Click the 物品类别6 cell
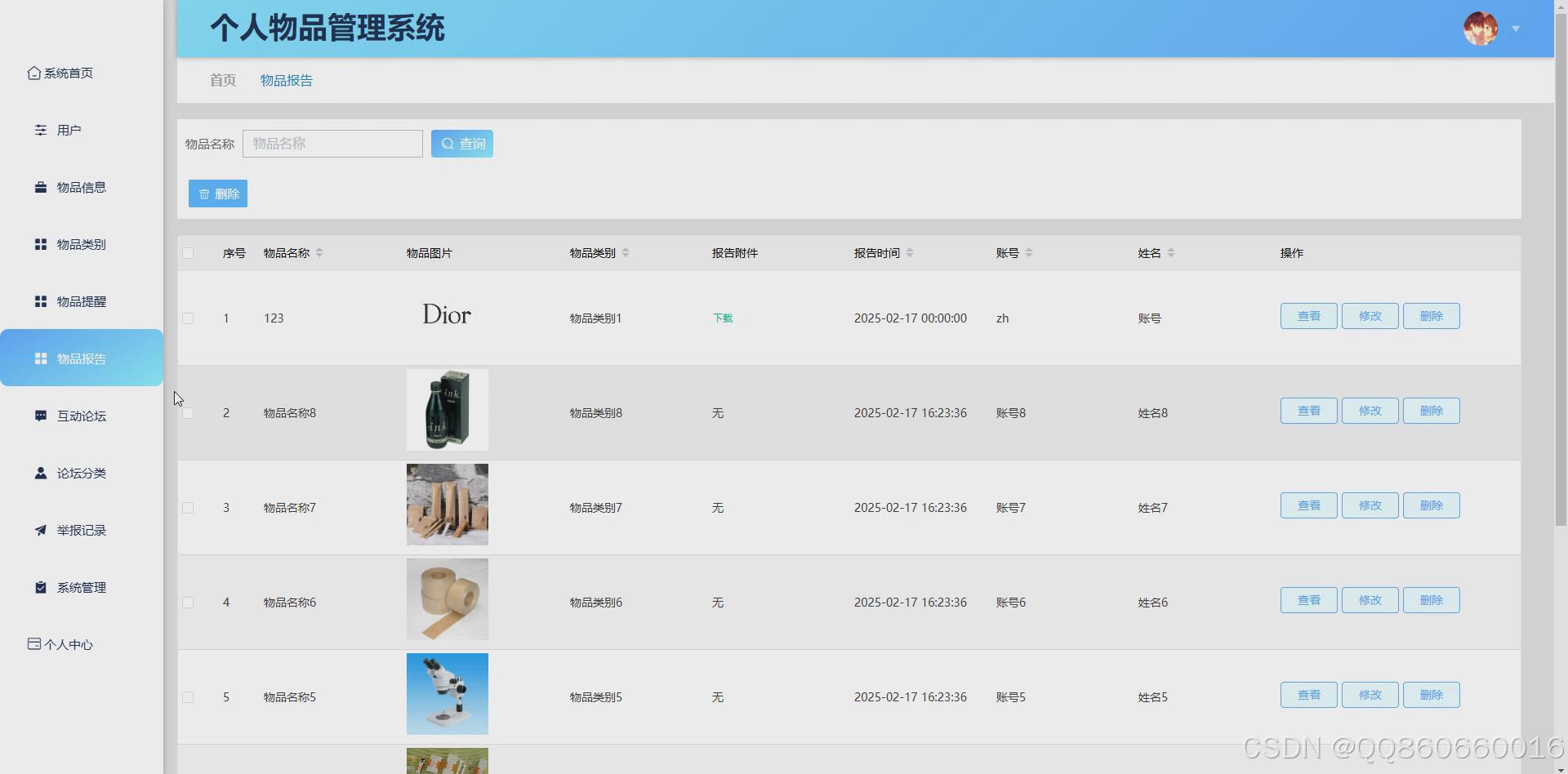The image size is (1568, 774). 595,603
